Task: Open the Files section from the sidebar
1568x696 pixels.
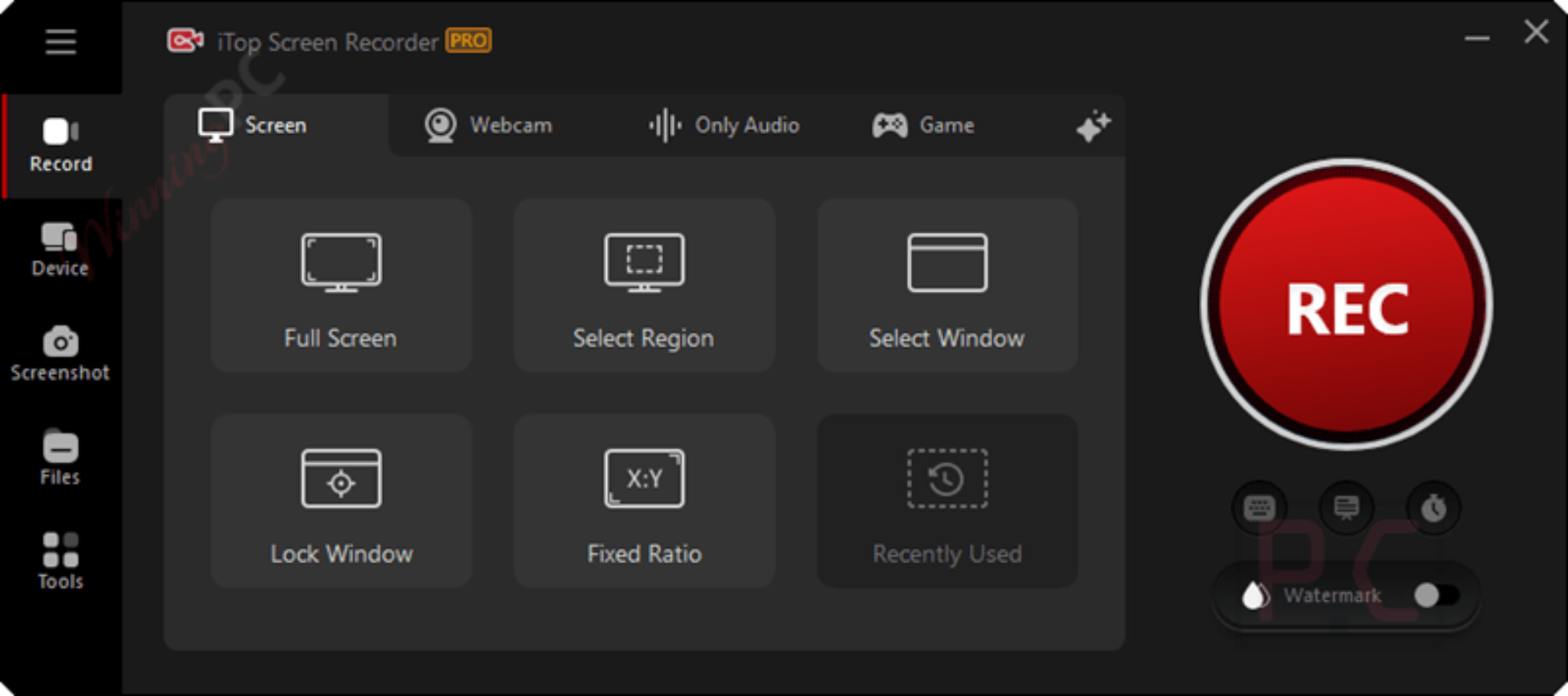Action: (x=60, y=456)
